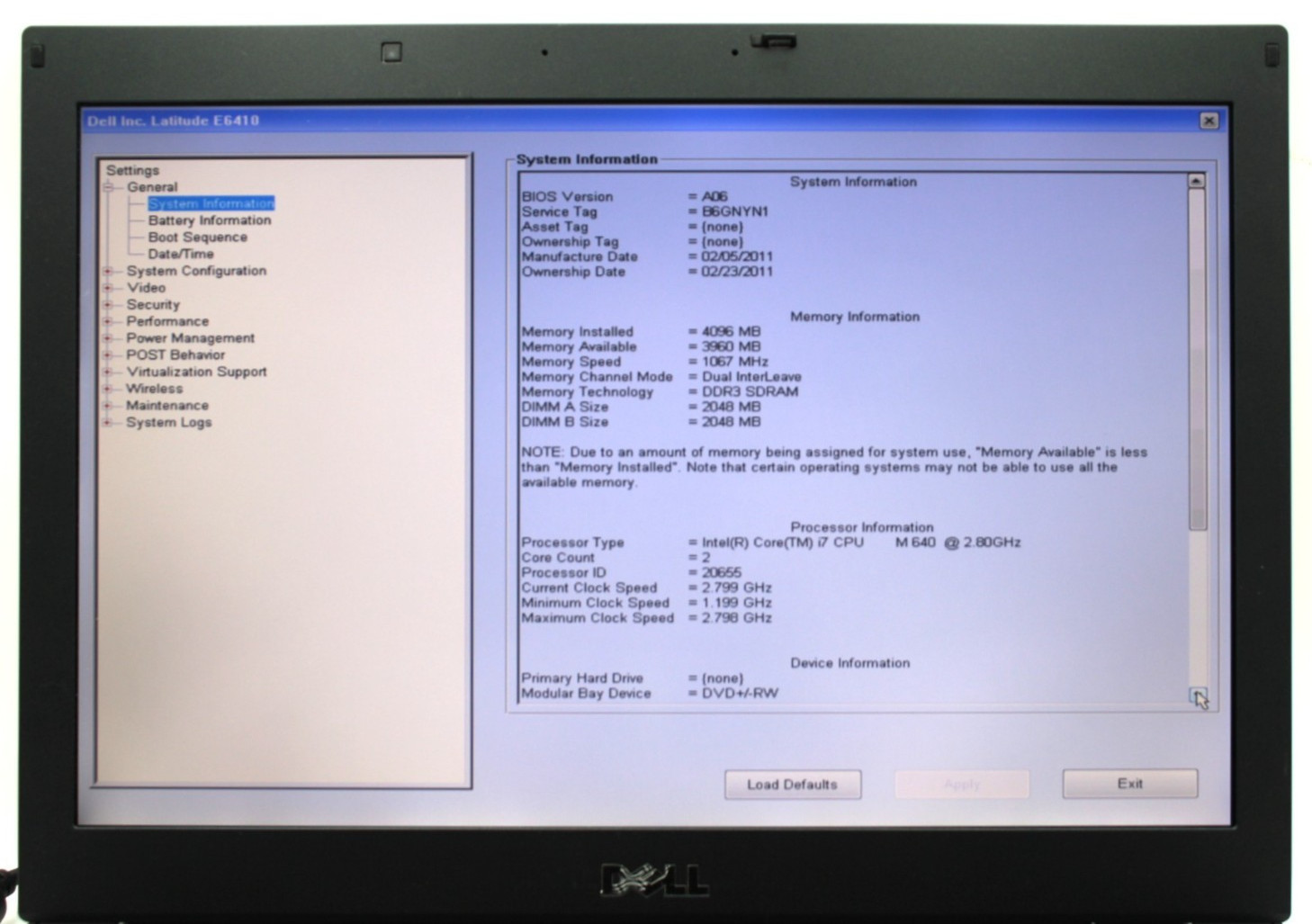Expand the Performance node
The width and height of the screenshot is (1312, 924).
(108, 321)
